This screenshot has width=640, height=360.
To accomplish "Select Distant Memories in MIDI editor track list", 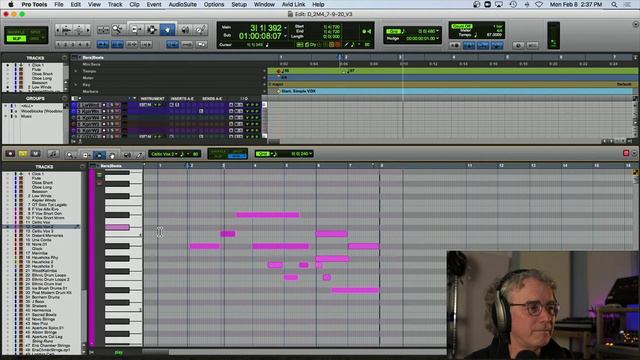I will 47,236.
